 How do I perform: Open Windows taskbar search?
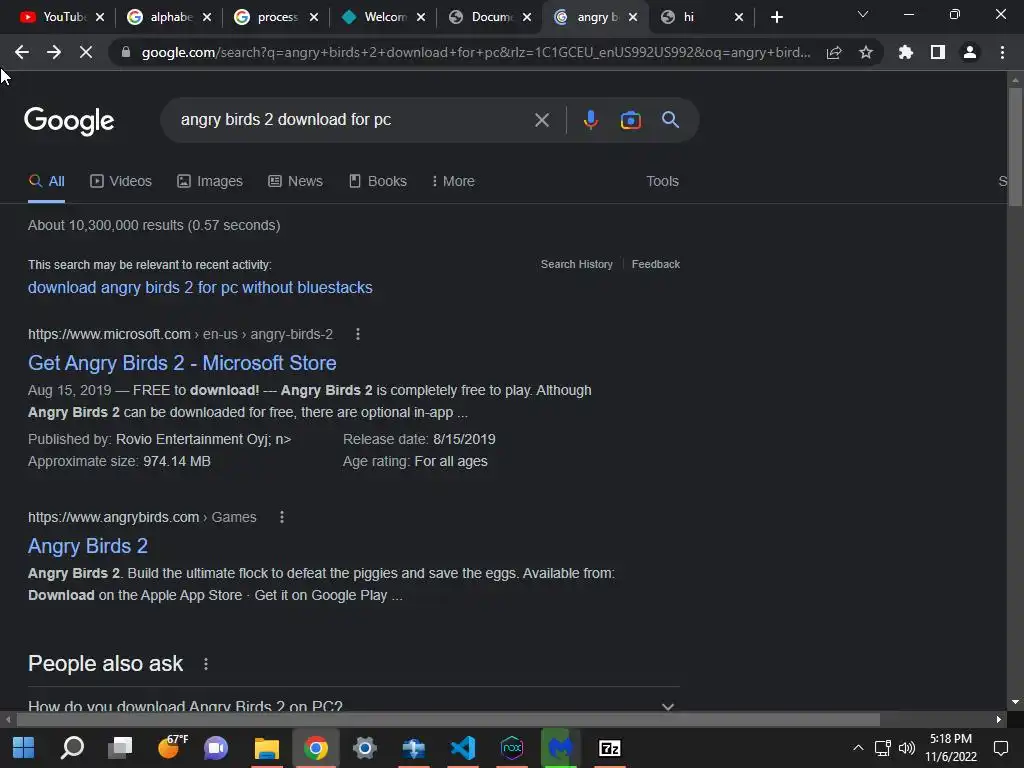72,748
